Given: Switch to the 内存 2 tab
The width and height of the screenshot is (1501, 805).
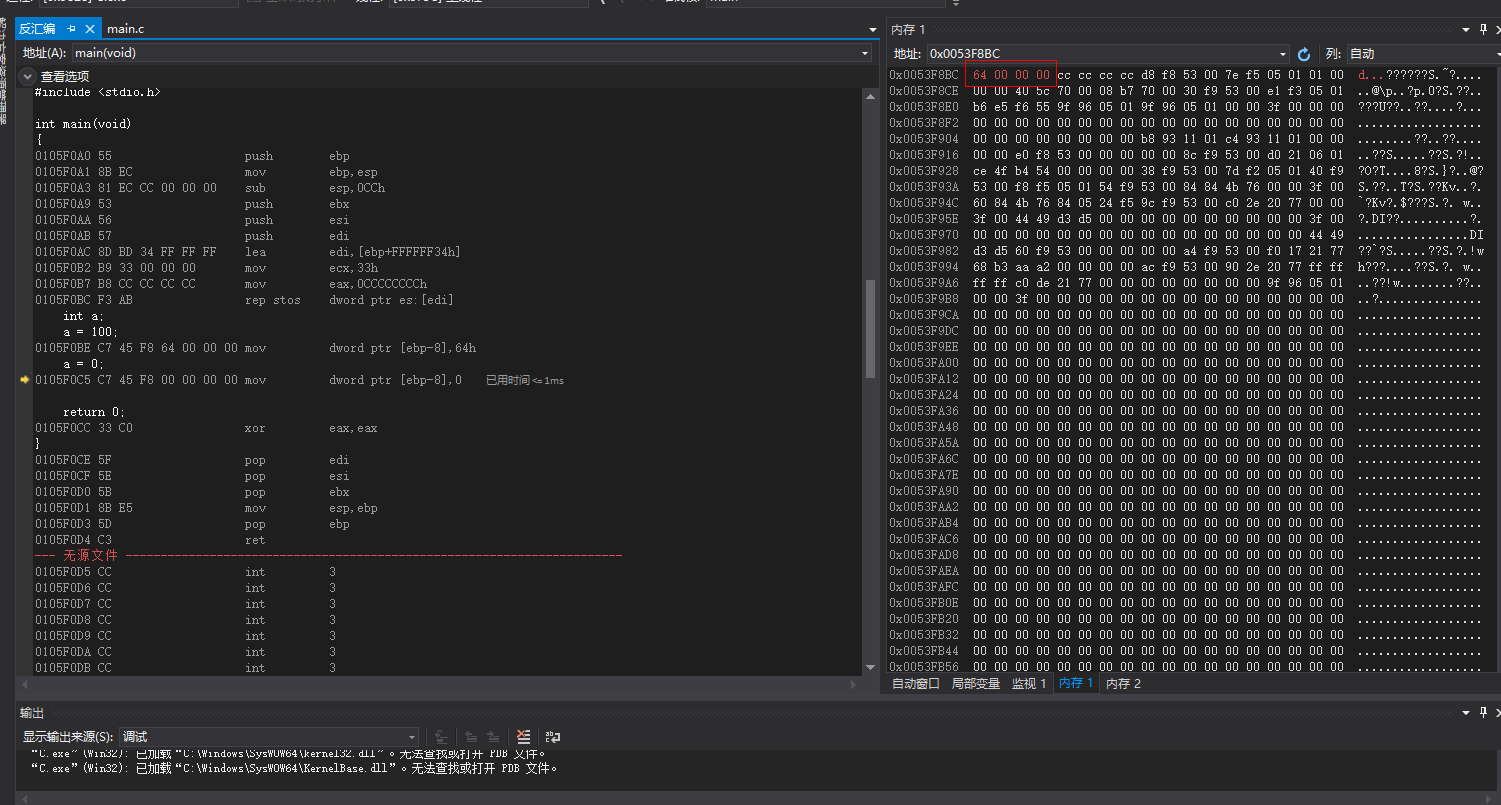Looking at the screenshot, I should pyautogui.click(x=1123, y=684).
